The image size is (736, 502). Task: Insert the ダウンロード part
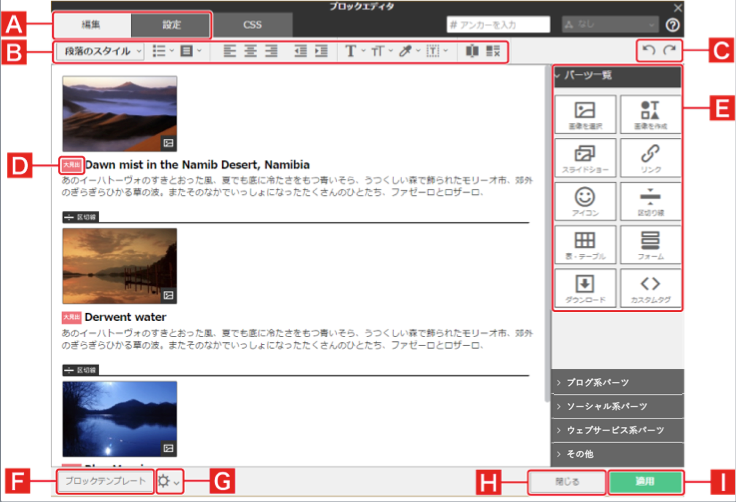[585, 288]
